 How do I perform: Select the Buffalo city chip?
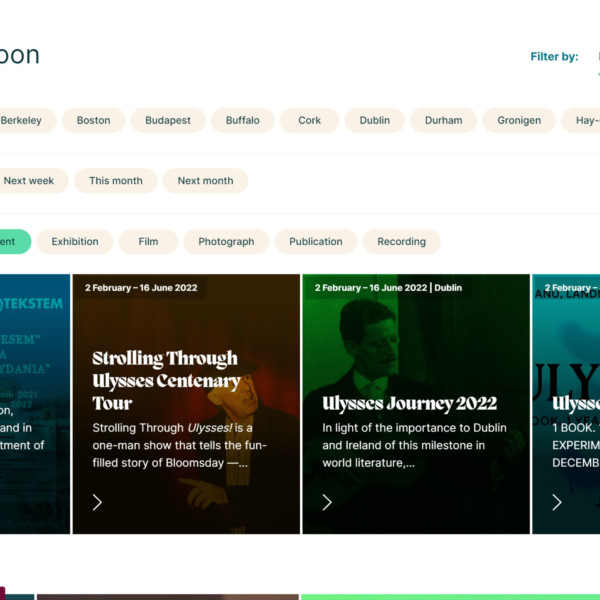point(242,120)
